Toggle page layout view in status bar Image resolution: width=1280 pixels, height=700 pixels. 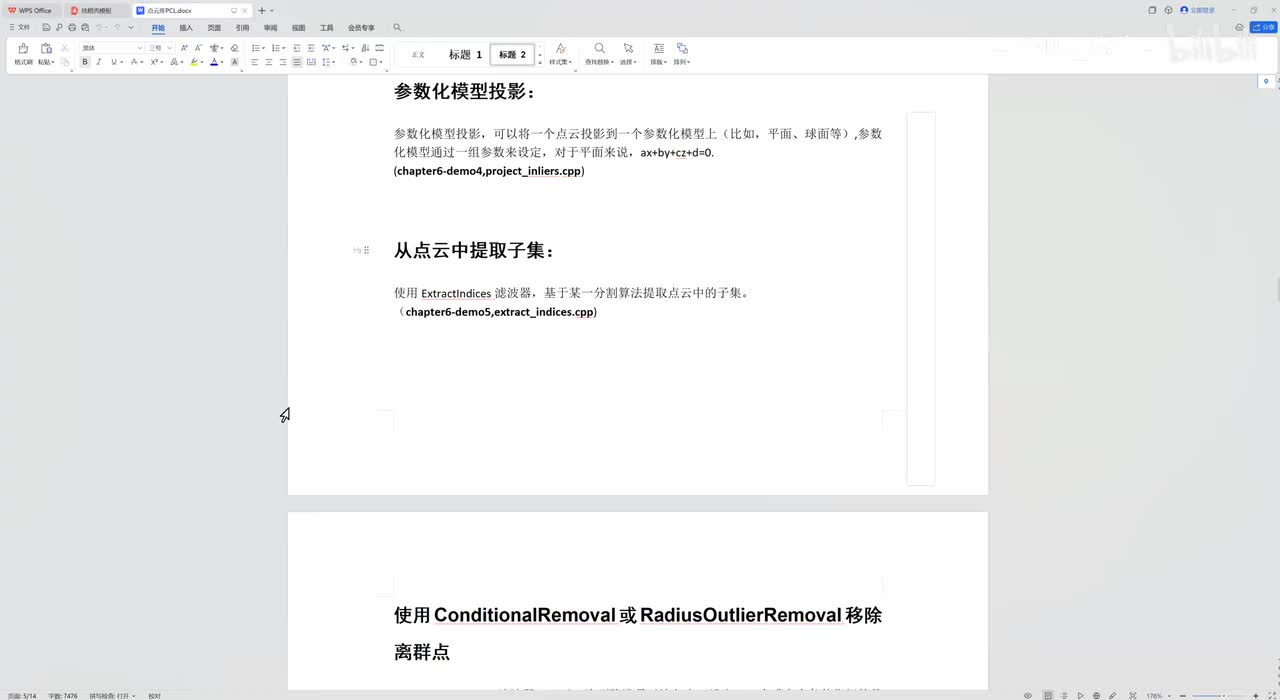click(1047, 695)
